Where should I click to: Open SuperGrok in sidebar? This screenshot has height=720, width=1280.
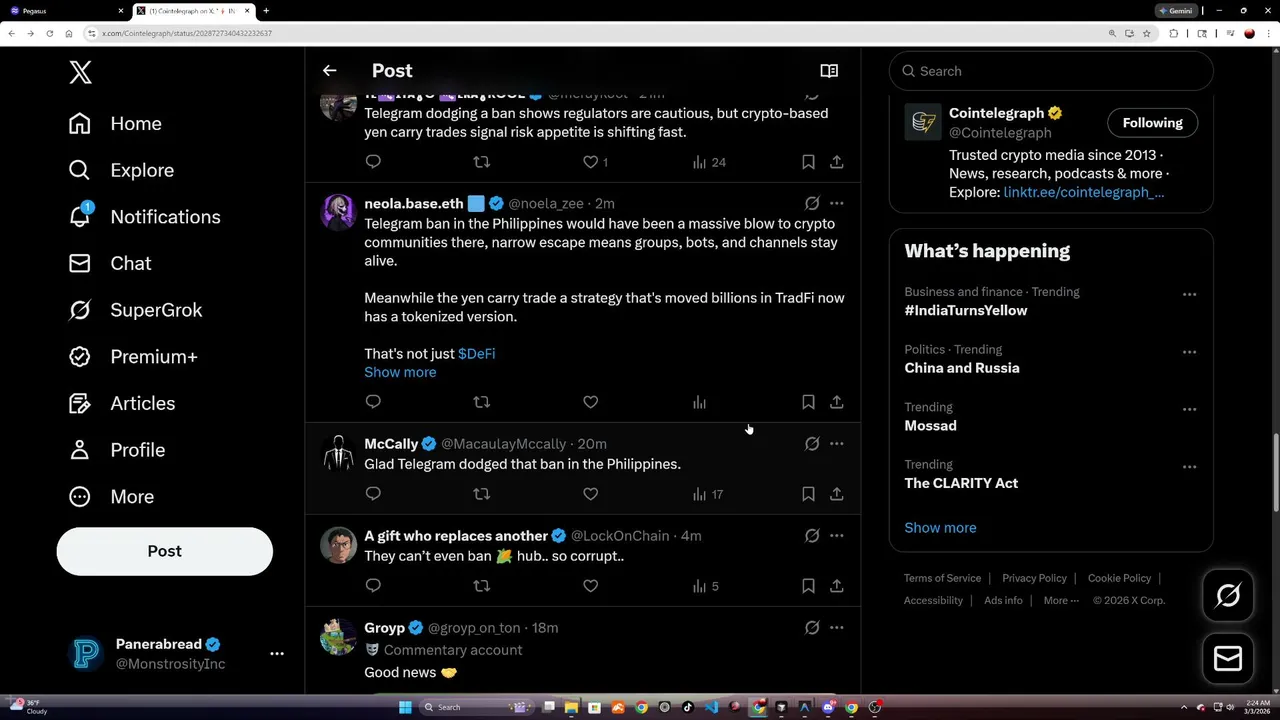pyautogui.click(x=135, y=310)
